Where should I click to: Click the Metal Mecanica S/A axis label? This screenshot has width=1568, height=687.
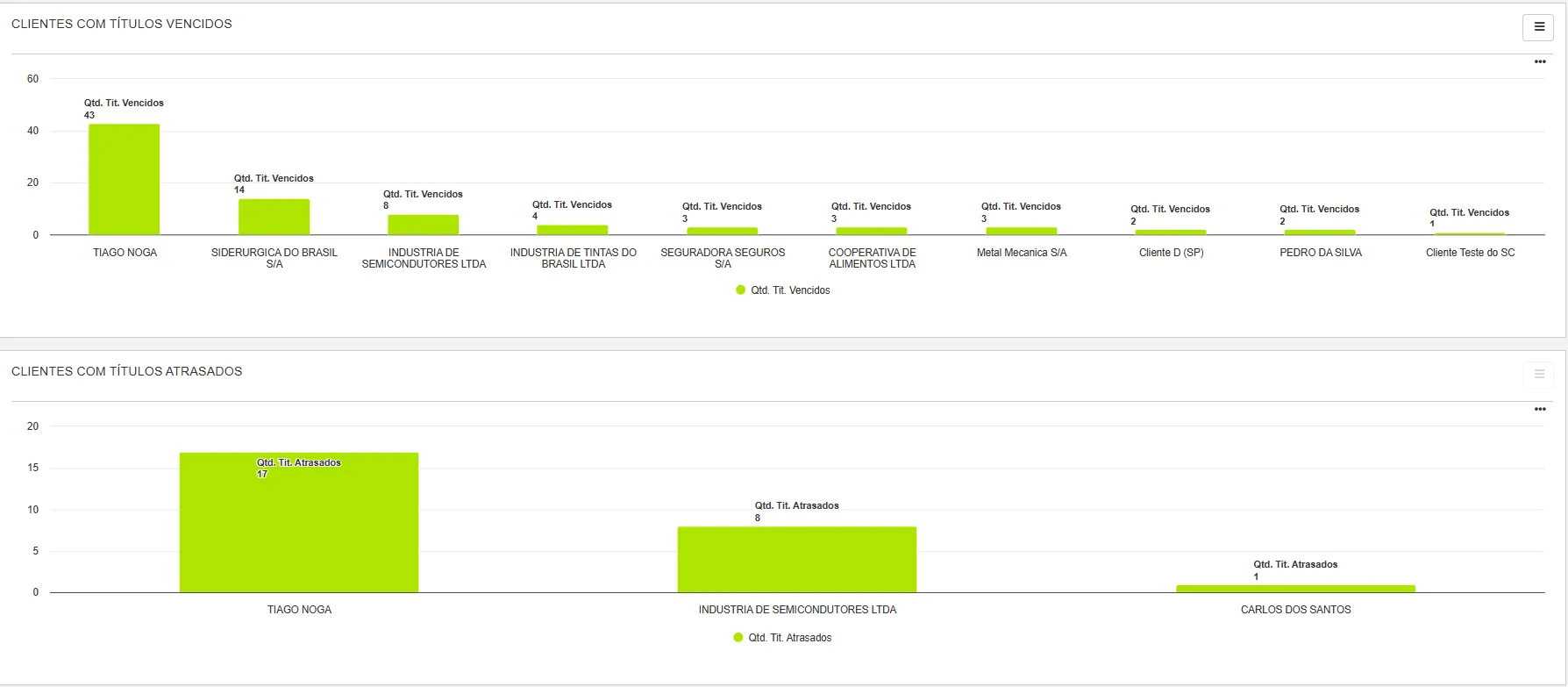1022,253
